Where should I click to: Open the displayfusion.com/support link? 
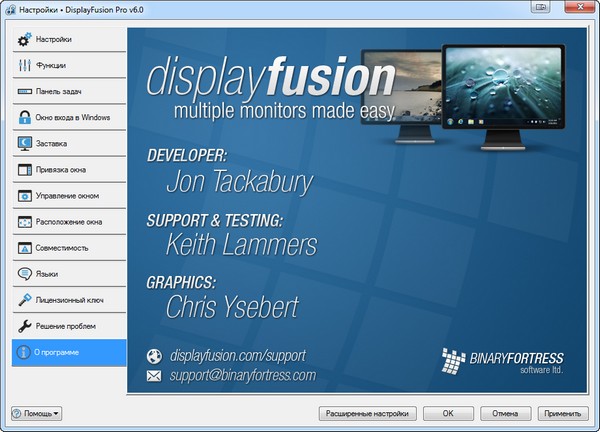238,355
